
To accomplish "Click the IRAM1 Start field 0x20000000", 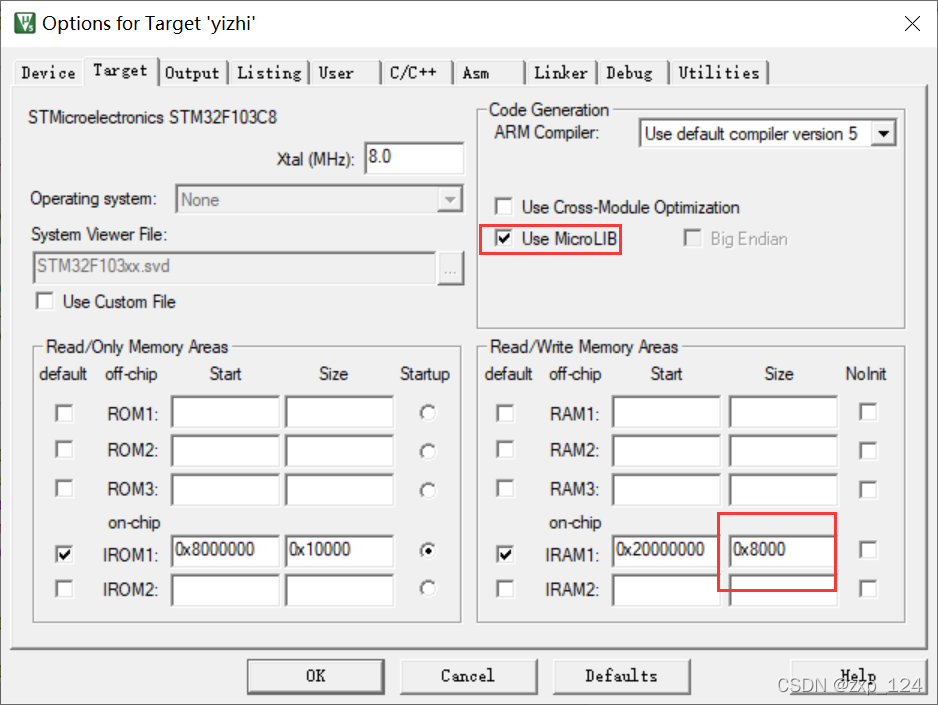I will 666,550.
